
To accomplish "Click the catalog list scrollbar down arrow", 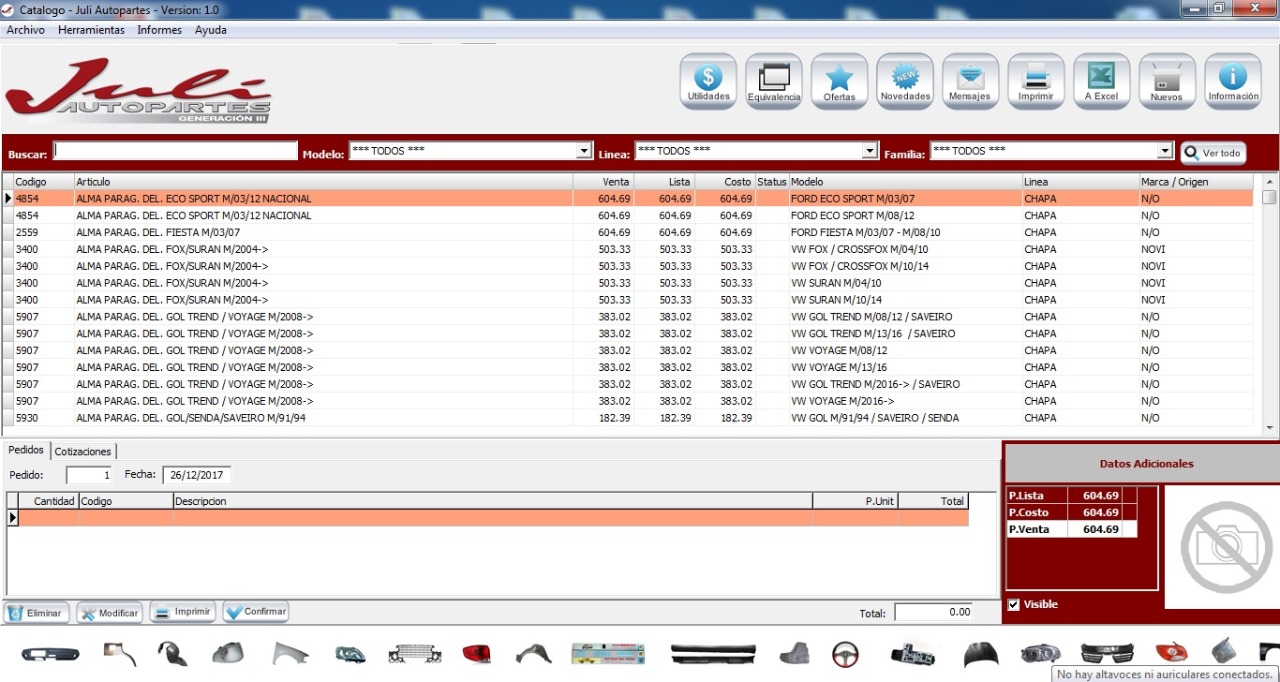I will coord(1269,428).
